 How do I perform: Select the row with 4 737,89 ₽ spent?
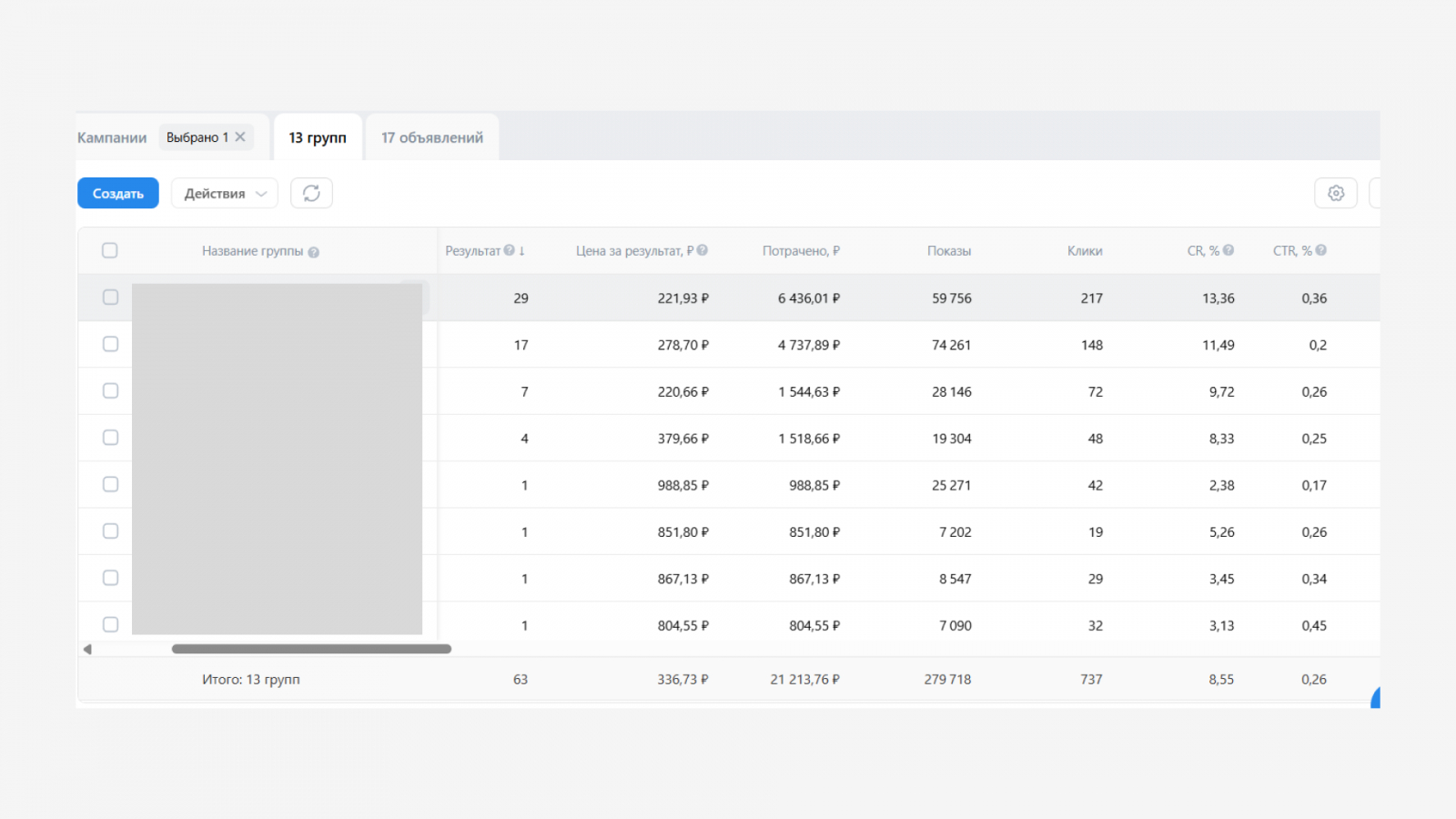click(x=110, y=344)
